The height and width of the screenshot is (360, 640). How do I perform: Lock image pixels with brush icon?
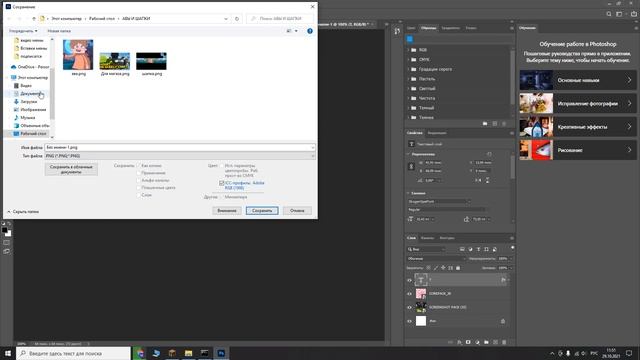436,268
